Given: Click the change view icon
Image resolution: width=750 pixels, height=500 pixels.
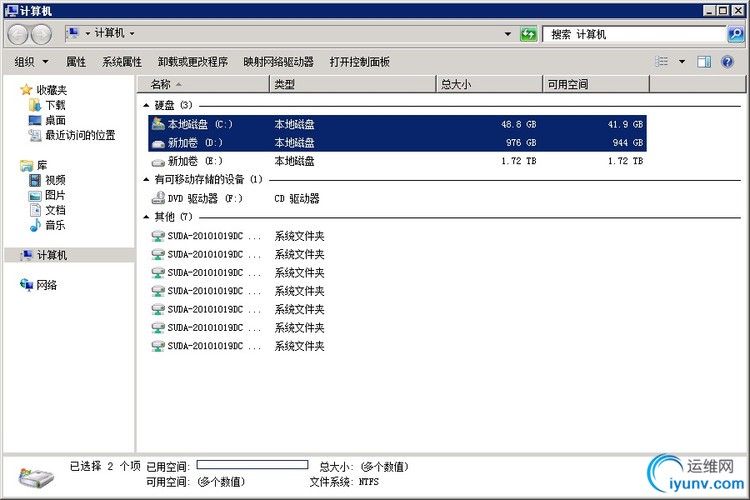Looking at the screenshot, I should coord(661,62).
